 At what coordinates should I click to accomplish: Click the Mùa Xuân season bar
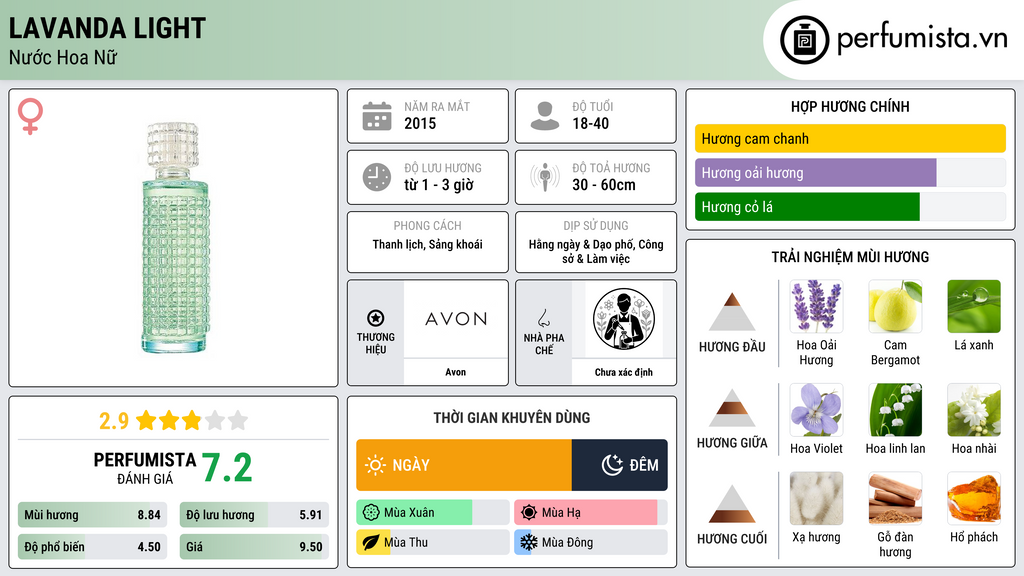[x=432, y=513]
